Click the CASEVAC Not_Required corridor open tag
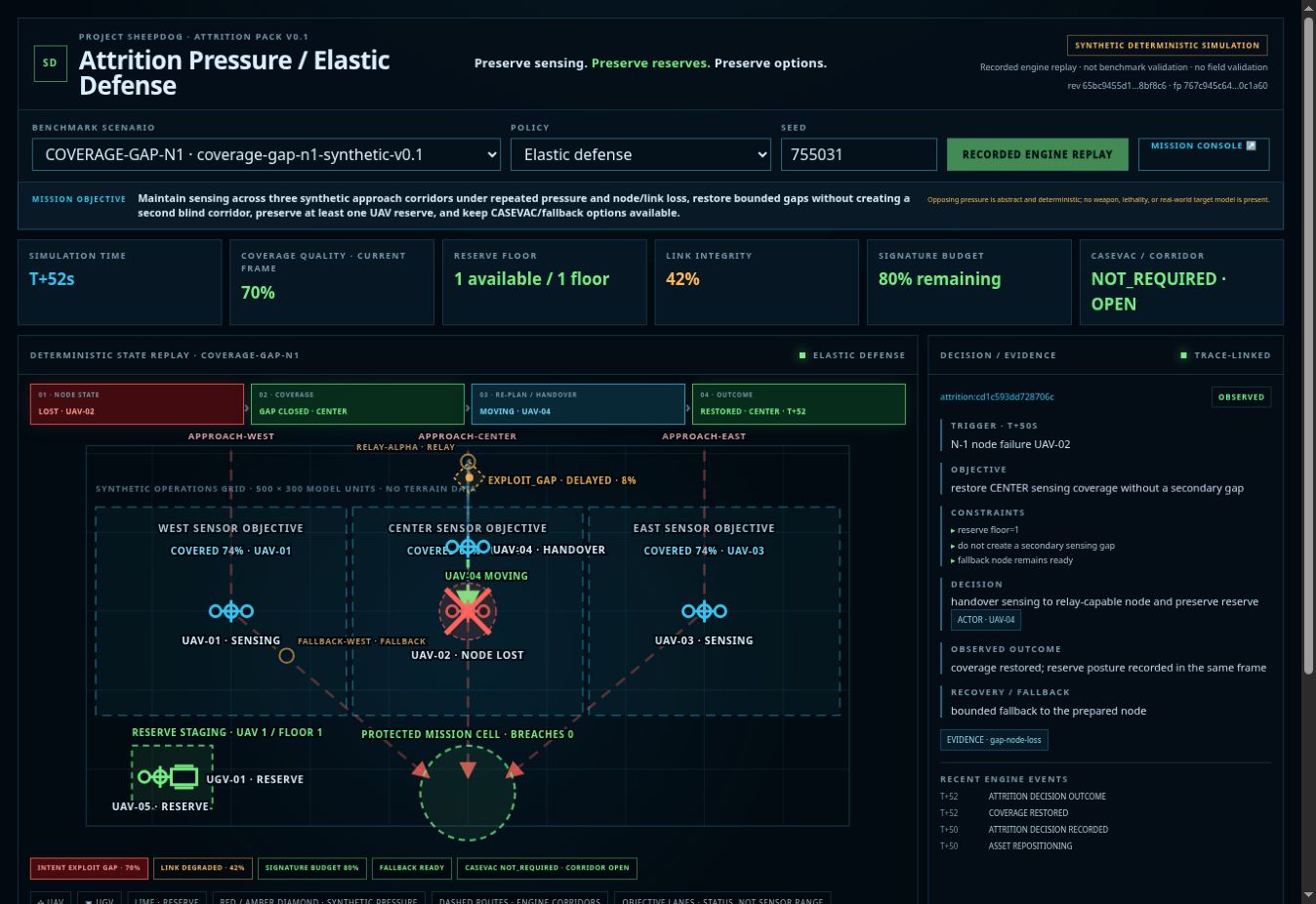 coord(548,868)
